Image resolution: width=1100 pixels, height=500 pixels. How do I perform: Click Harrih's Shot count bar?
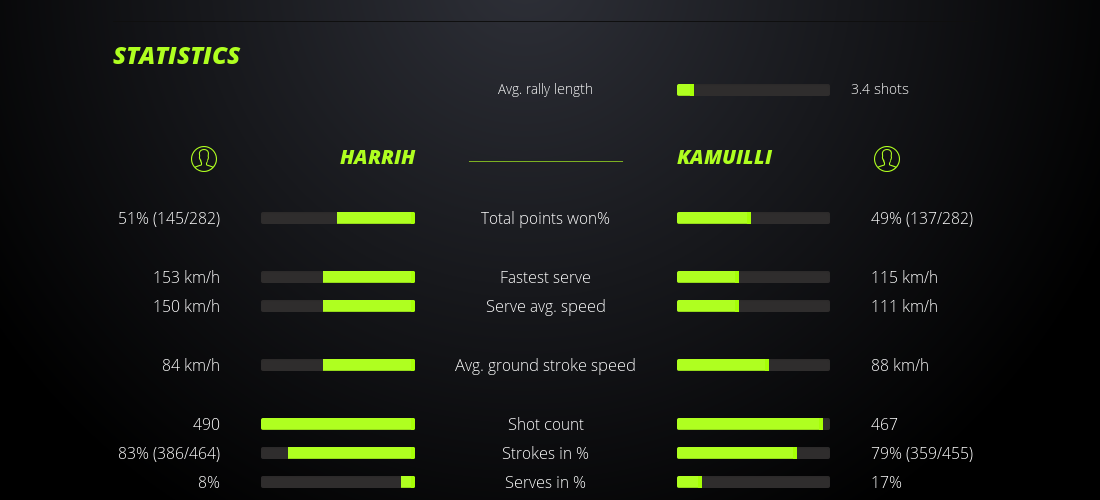(338, 424)
